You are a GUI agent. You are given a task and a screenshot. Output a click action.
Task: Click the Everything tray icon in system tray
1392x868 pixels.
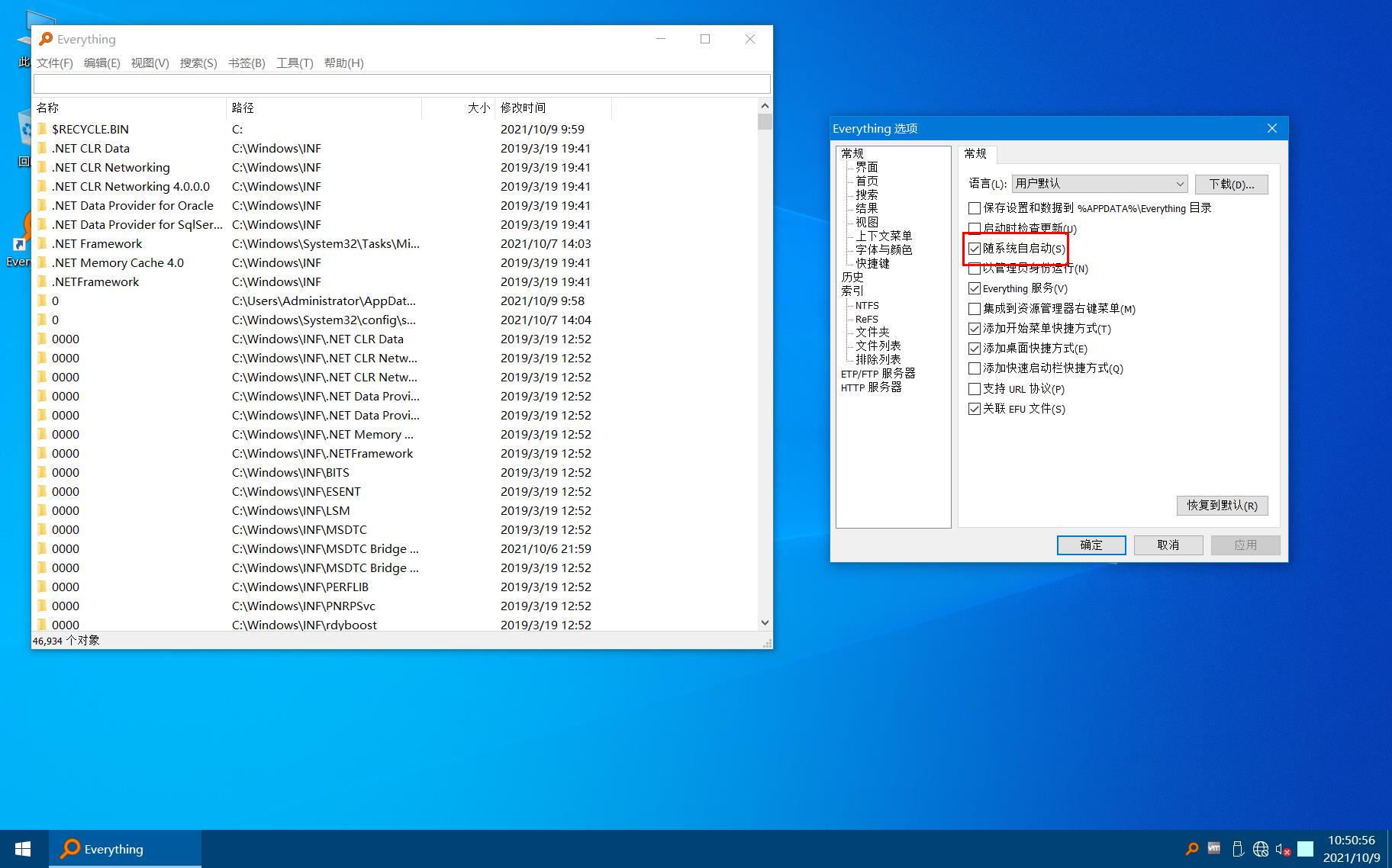coord(1191,849)
